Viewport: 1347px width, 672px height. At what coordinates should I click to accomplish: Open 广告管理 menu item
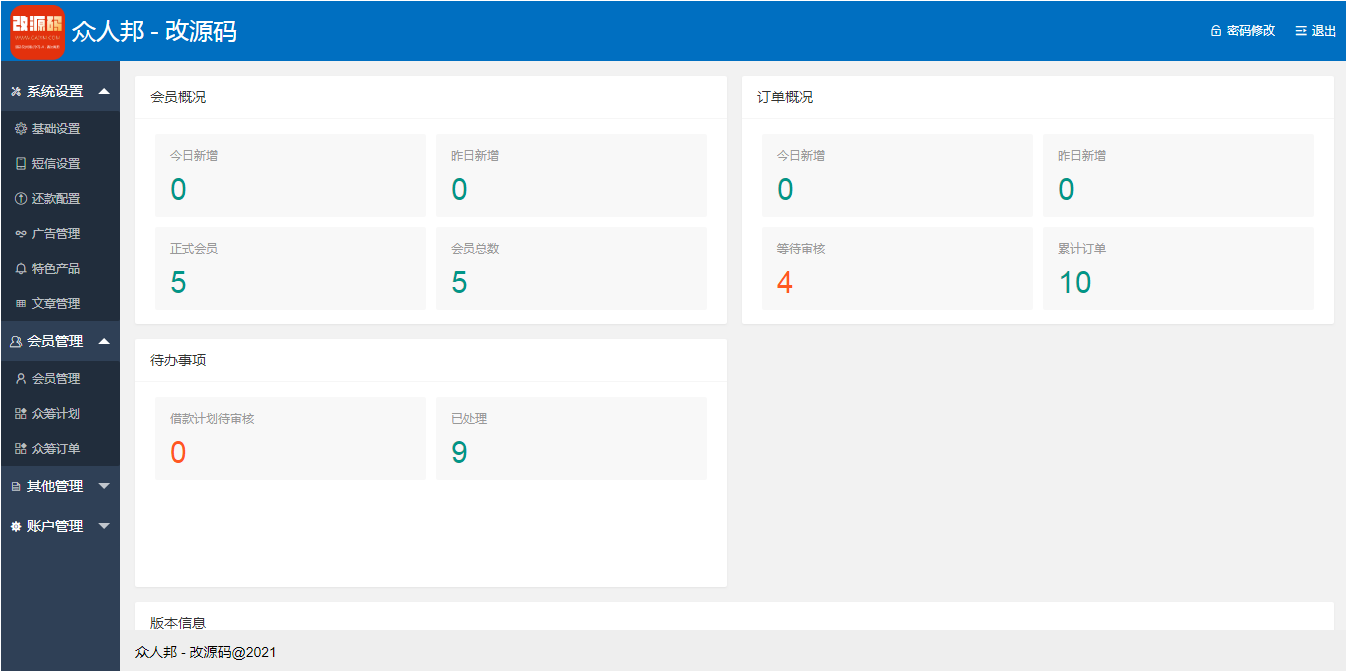[60, 234]
